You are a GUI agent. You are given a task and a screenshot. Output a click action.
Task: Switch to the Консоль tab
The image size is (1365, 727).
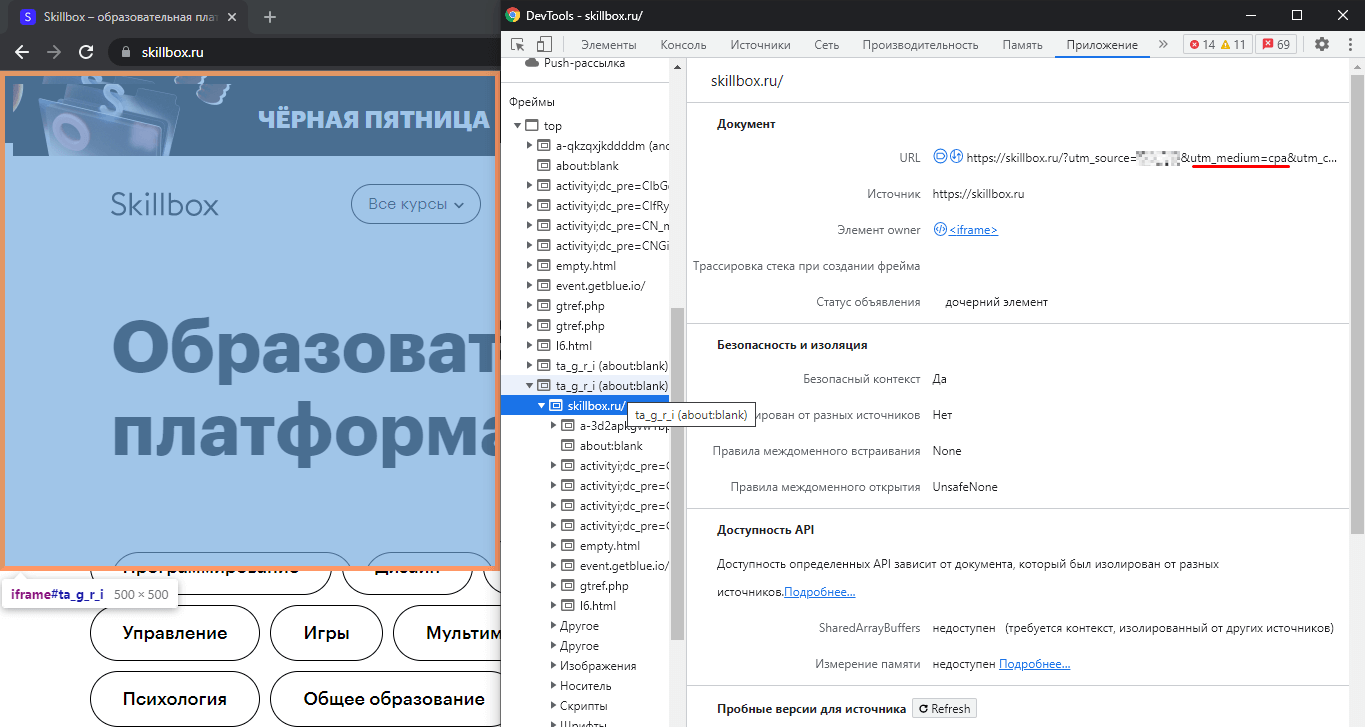(683, 45)
